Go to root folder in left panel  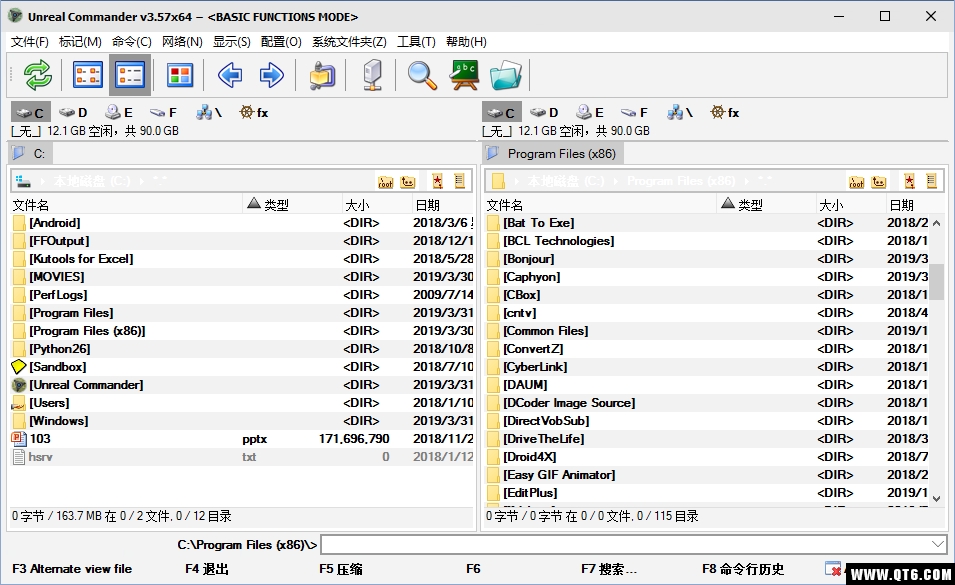pos(386,181)
